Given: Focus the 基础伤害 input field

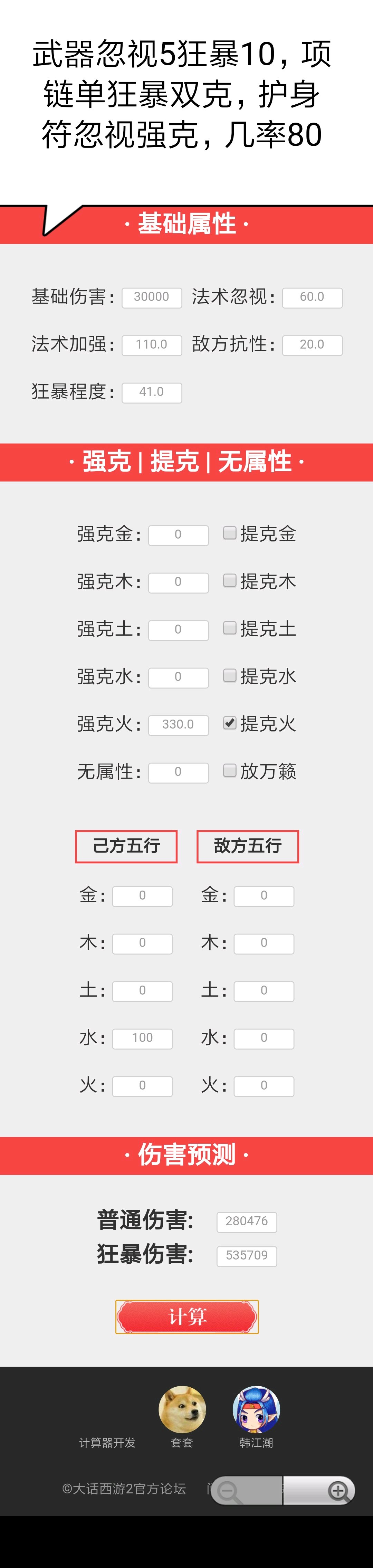Looking at the screenshot, I should click(x=152, y=297).
